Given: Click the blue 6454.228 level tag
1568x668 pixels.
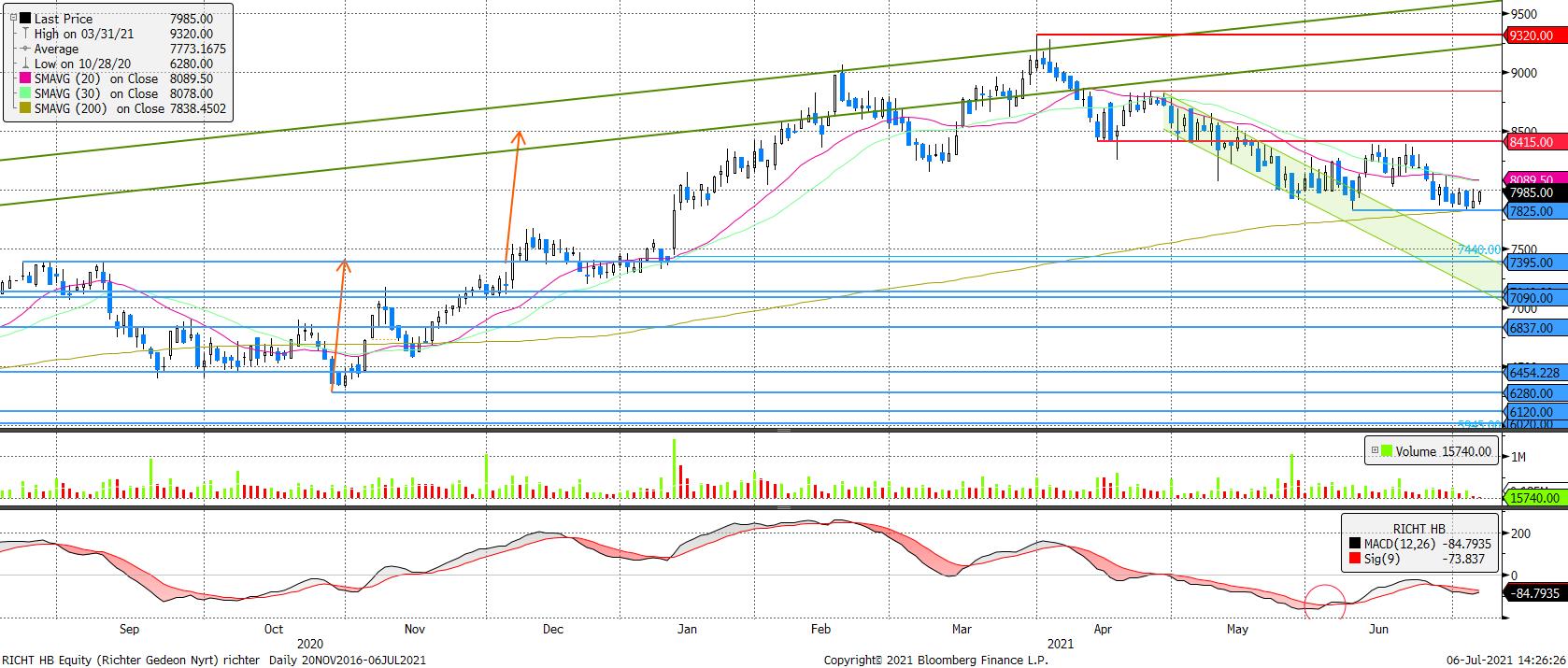Looking at the screenshot, I should pyautogui.click(x=1533, y=373).
